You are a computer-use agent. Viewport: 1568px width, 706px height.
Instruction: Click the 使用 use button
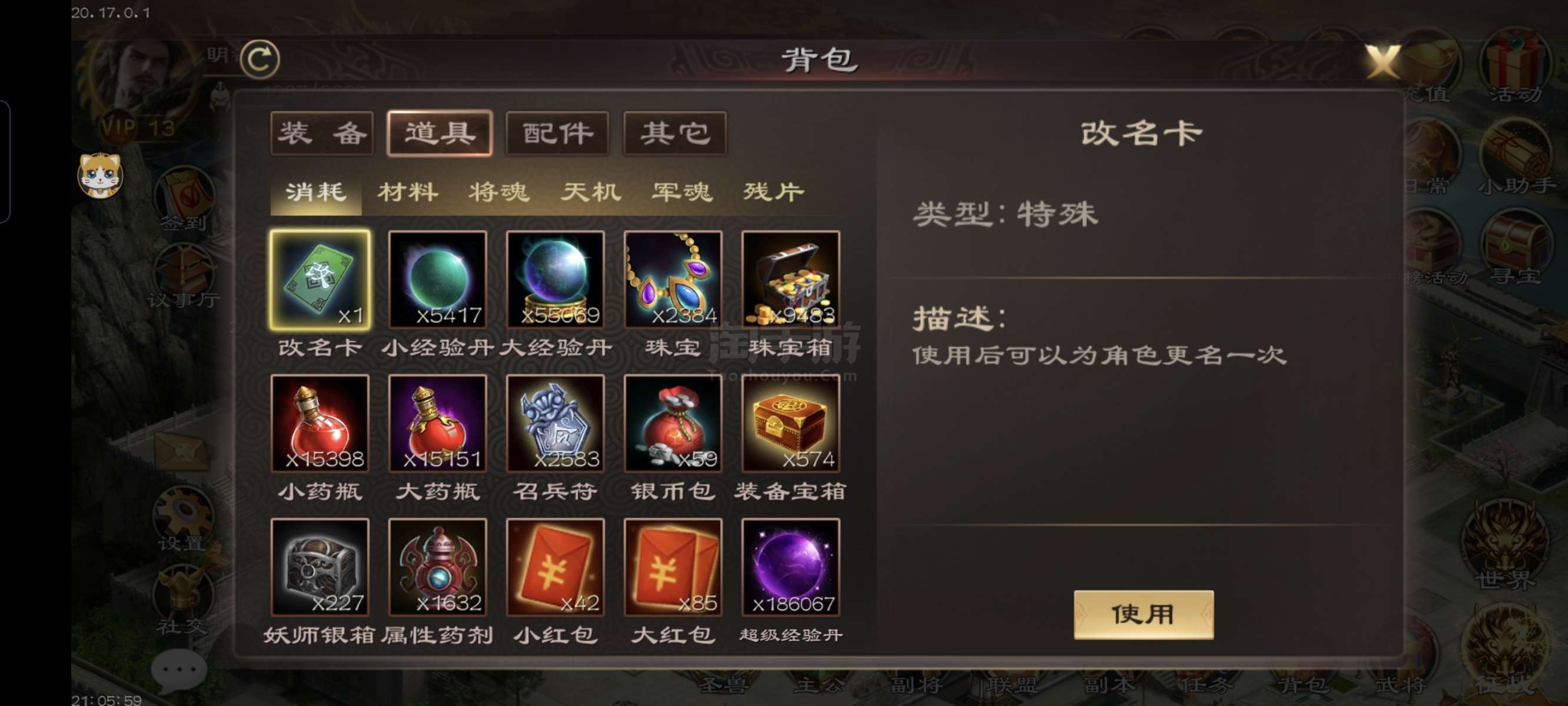click(x=1143, y=615)
